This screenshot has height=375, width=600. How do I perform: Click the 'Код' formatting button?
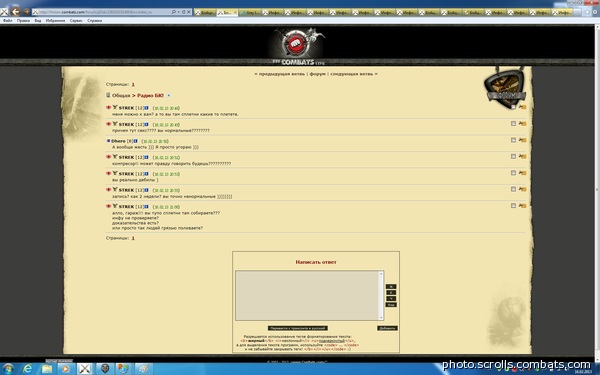pos(391,305)
